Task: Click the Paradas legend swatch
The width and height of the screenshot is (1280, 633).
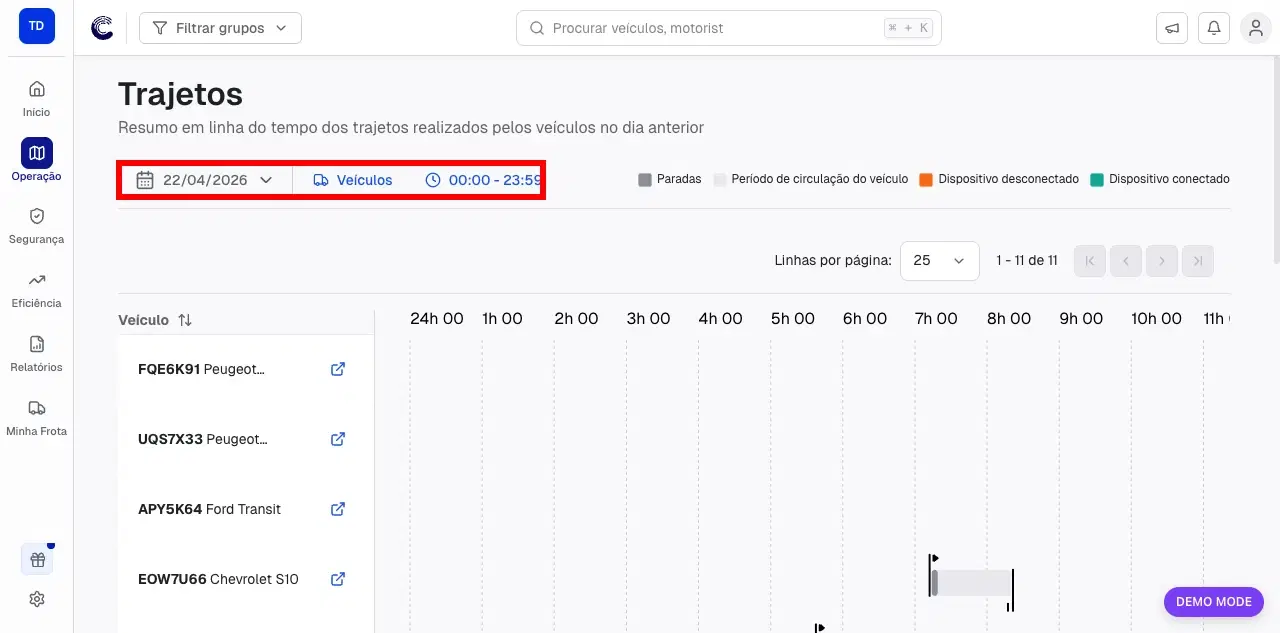Action: click(x=645, y=180)
